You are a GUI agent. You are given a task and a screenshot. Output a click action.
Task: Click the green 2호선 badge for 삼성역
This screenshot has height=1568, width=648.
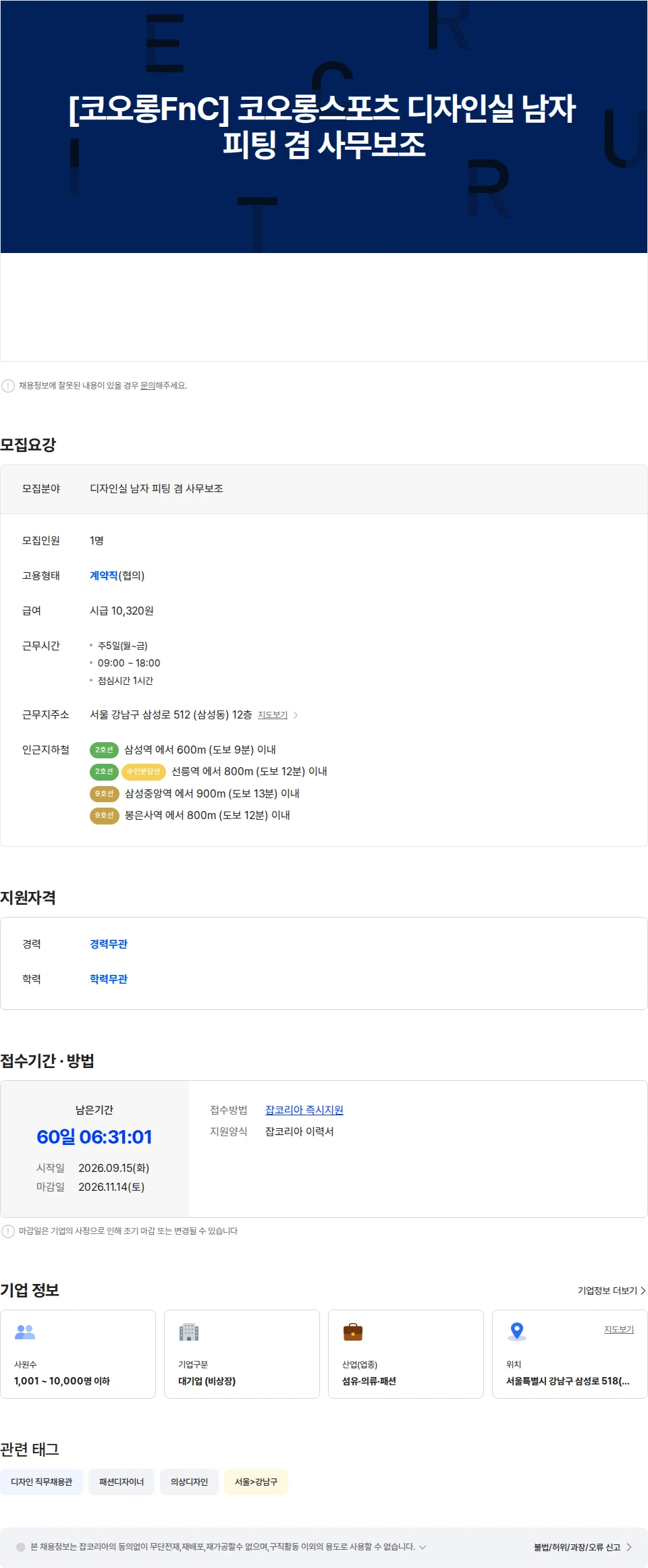pyautogui.click(x=104, y=750)
